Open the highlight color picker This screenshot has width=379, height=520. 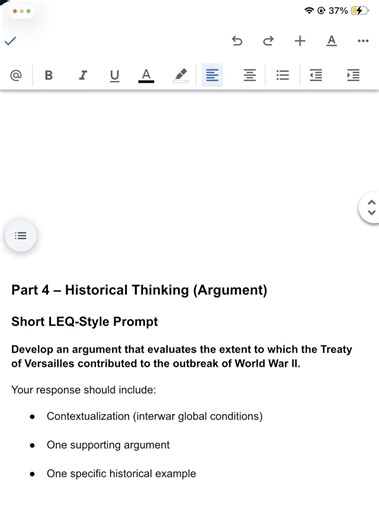tap(181, 76)
